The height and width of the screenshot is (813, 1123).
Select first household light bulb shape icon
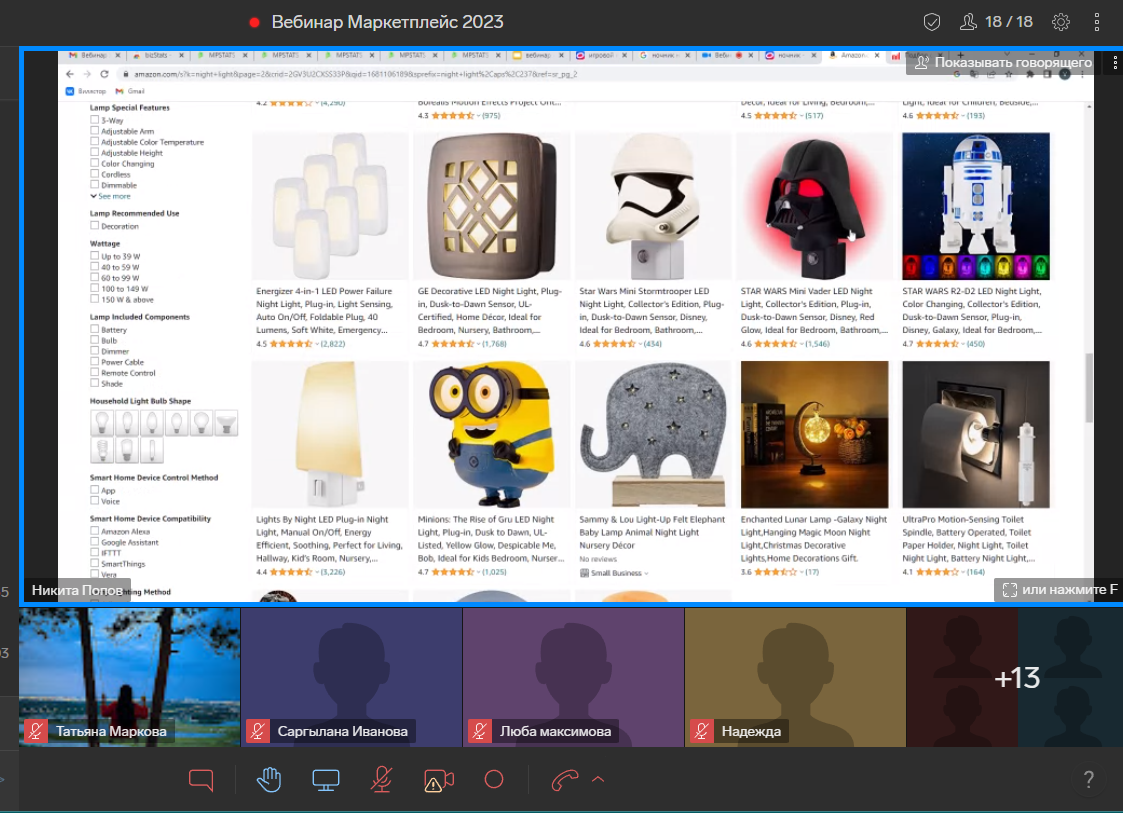point(102,423)
